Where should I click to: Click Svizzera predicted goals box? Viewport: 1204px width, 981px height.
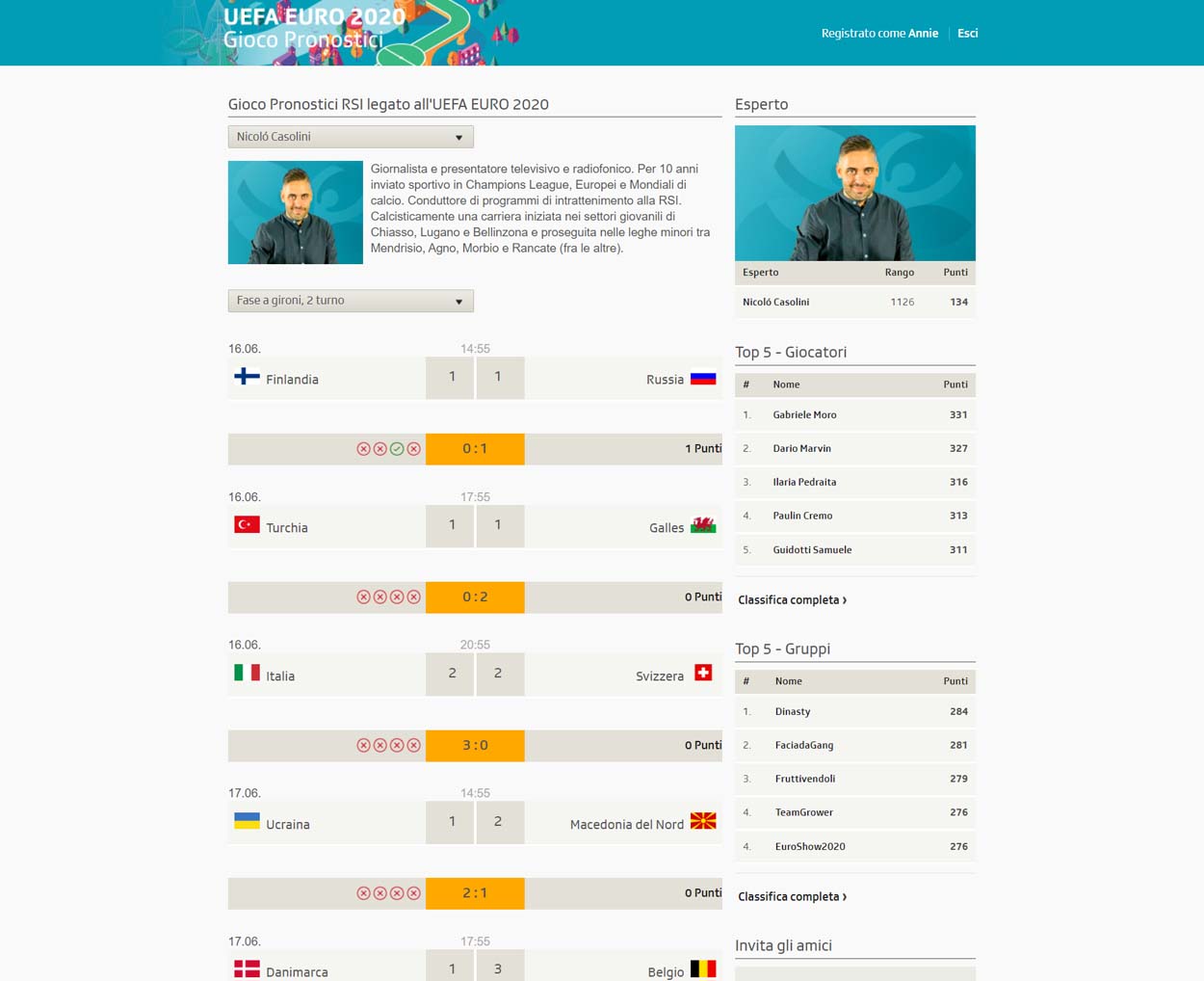(500, 674)
